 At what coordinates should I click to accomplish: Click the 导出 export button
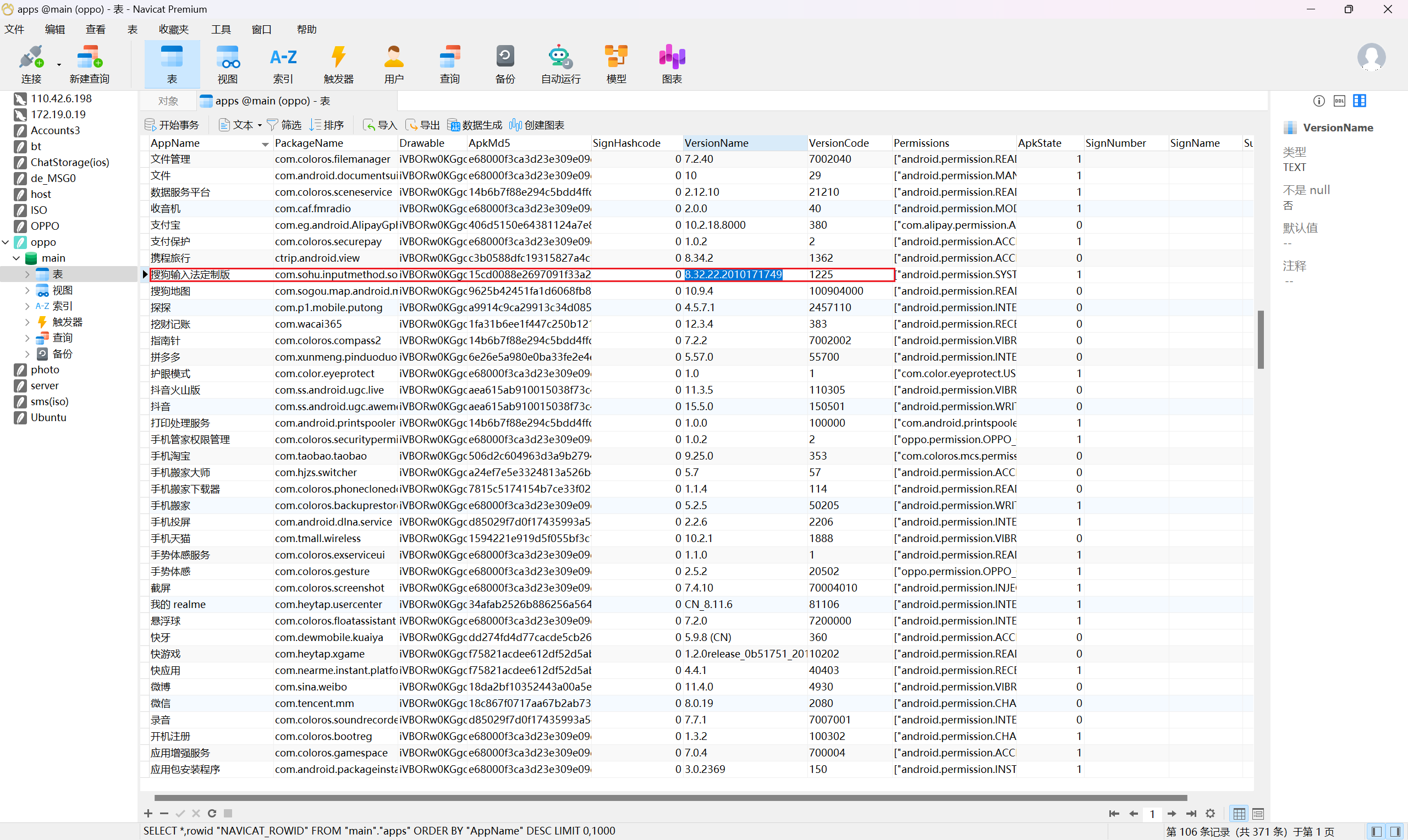click(x=422, y=125)
